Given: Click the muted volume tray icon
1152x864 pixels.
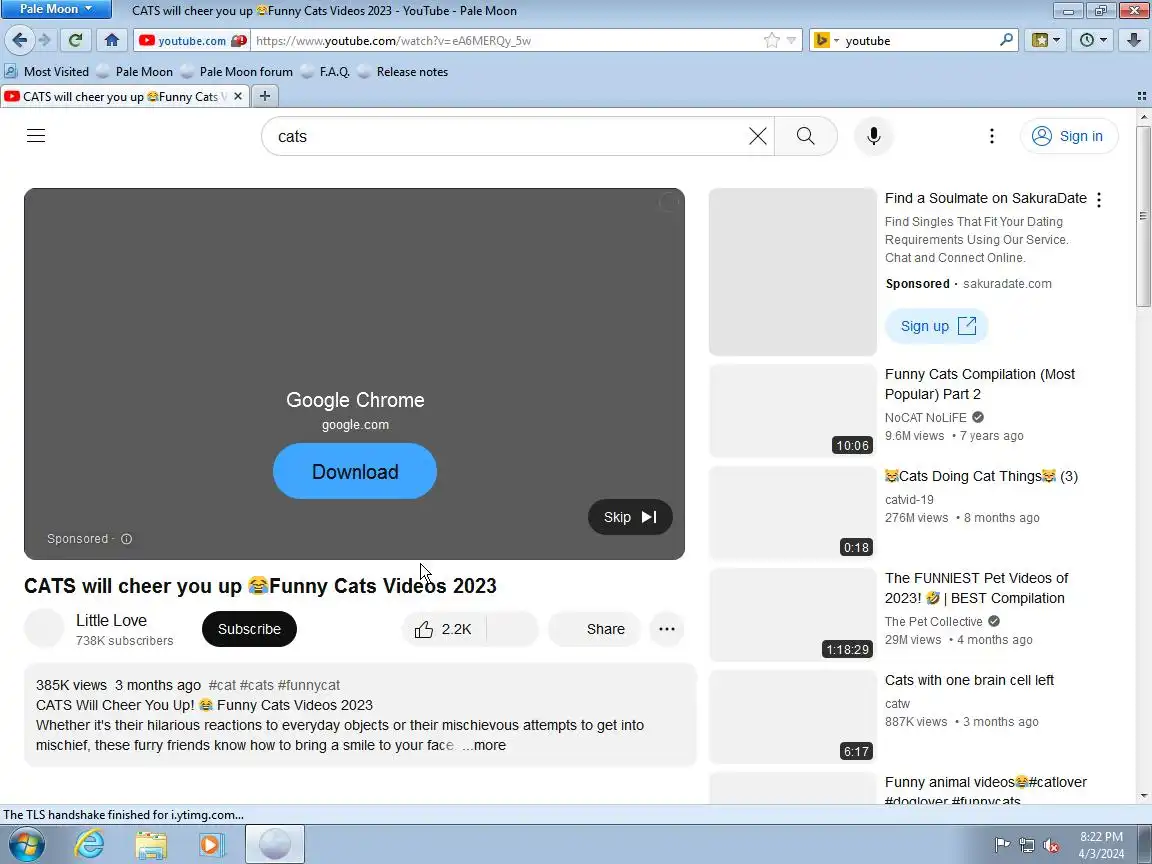Looking at the screenshot, I should coord(1051,846).
